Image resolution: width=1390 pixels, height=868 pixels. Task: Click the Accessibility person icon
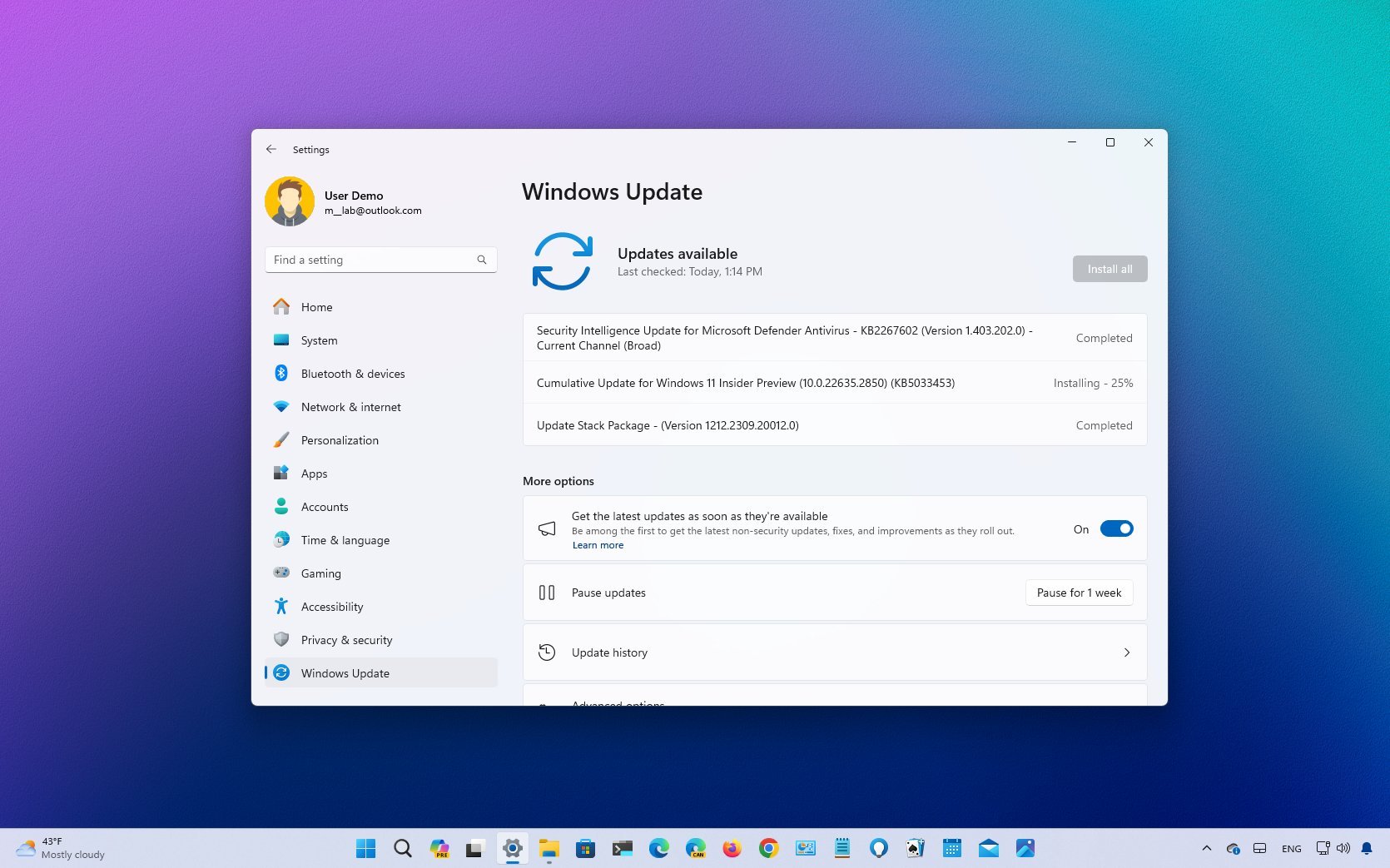tap(281, 606)
